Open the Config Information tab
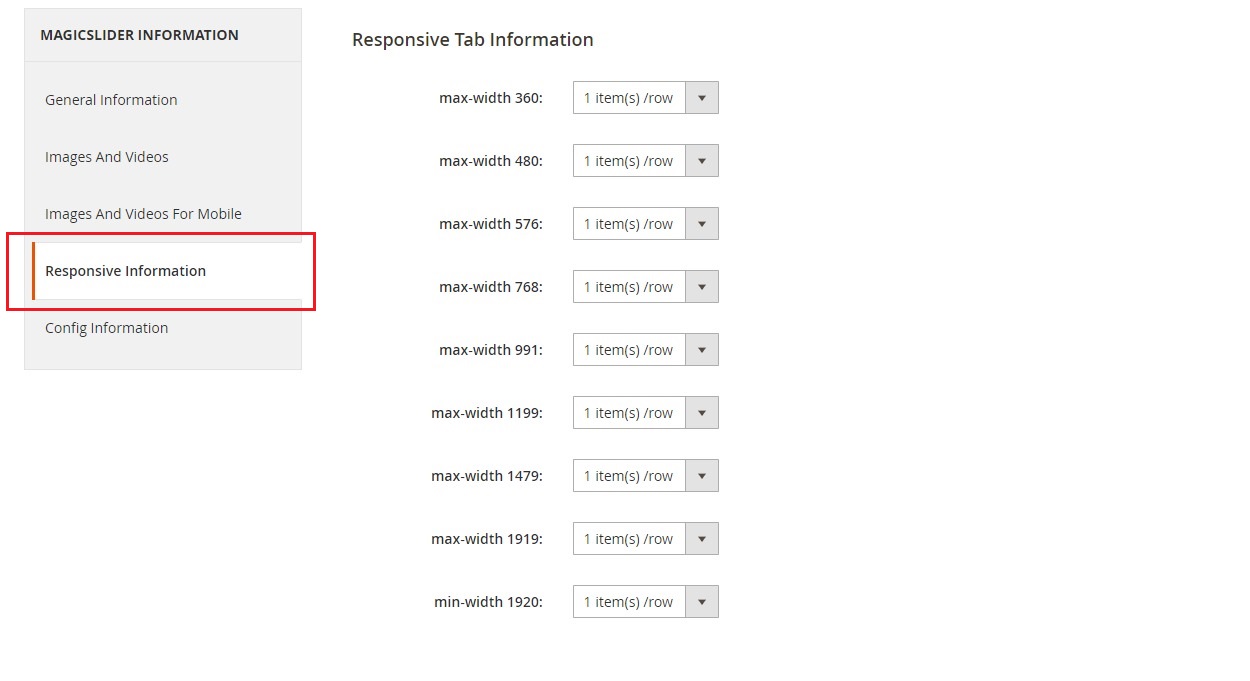The height and width of the screenshot is (681, 1250). tap(107, 328)
